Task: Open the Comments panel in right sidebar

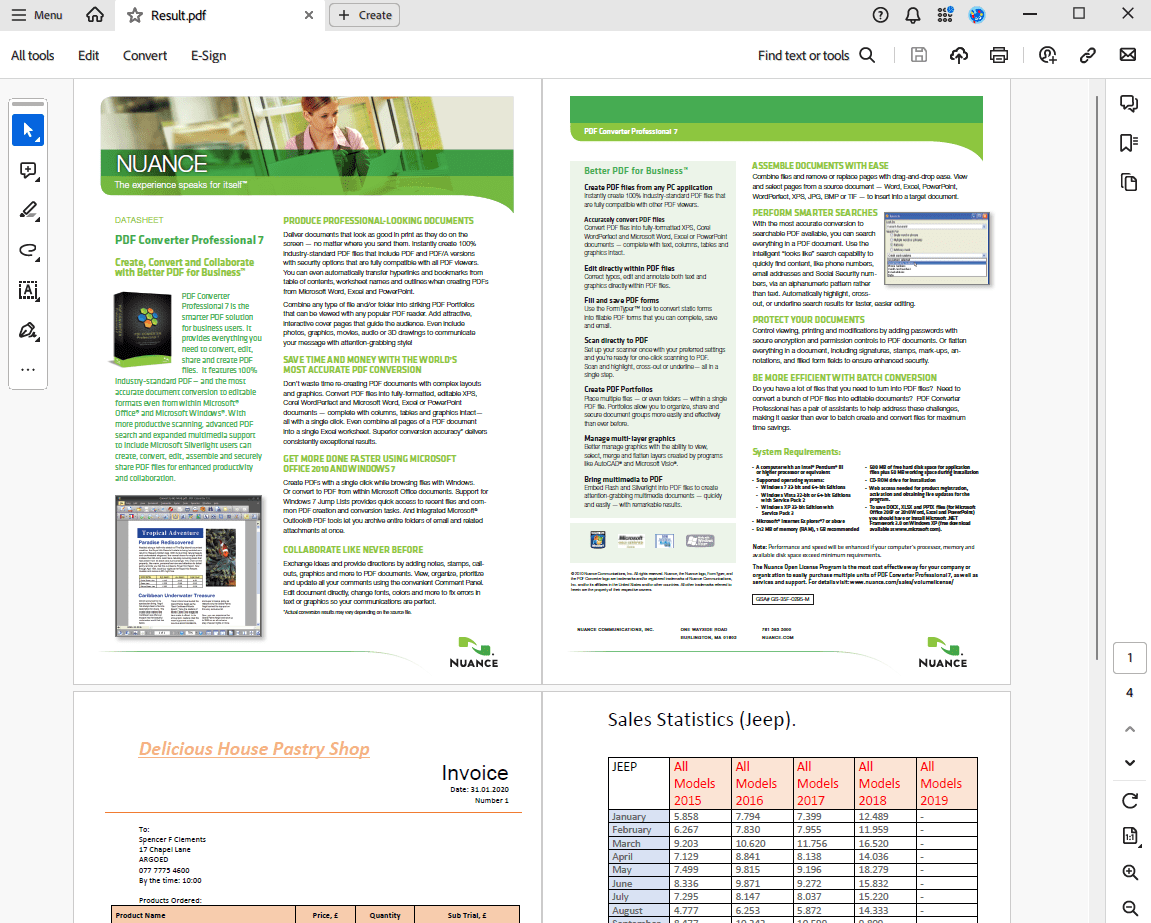Action: click(1129, 103)
